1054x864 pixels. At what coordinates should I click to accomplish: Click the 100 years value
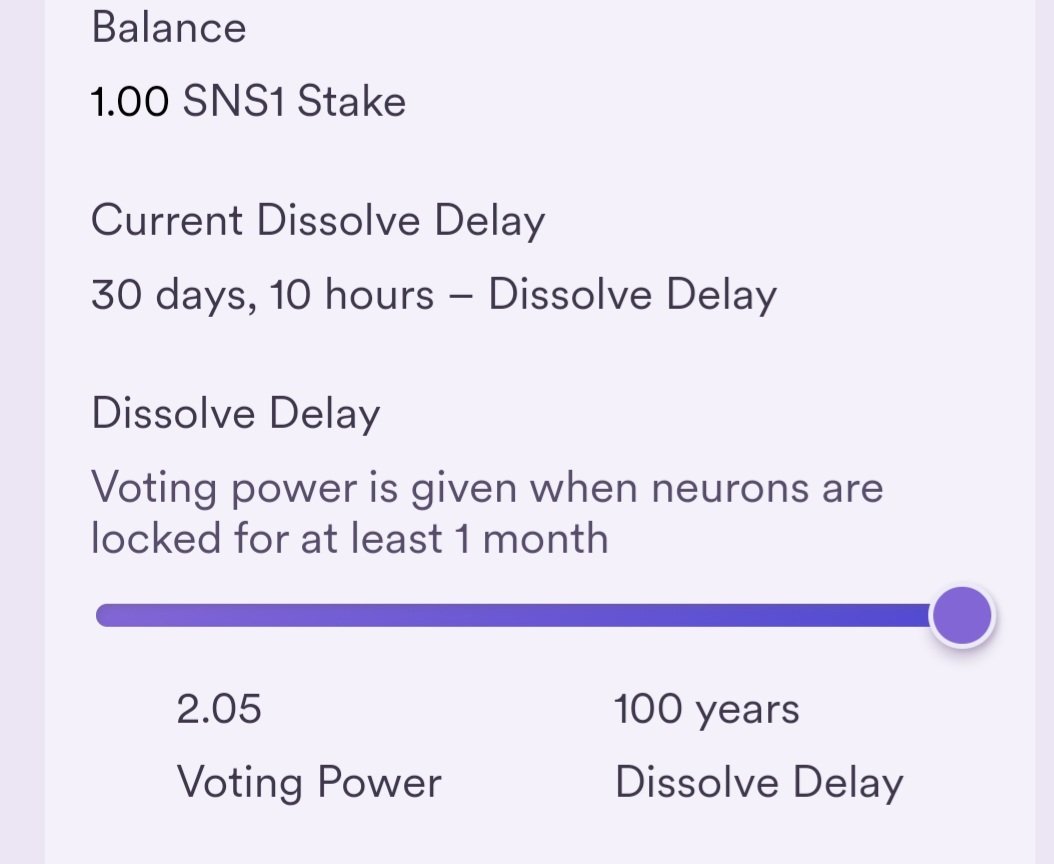coord(706,710)
